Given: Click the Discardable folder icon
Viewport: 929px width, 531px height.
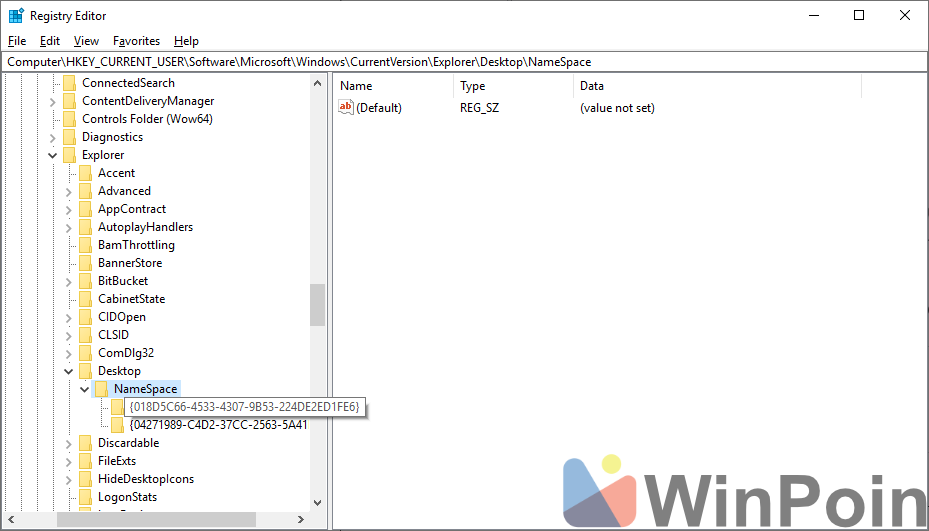Looking at the screenshot, I should [x=85, y=443].
